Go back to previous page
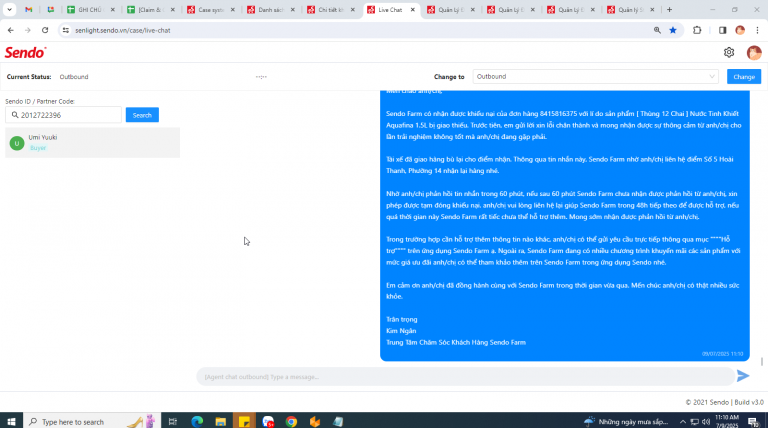Image resolution: width=768 pixels, height=428 pixels. point(11,30)
